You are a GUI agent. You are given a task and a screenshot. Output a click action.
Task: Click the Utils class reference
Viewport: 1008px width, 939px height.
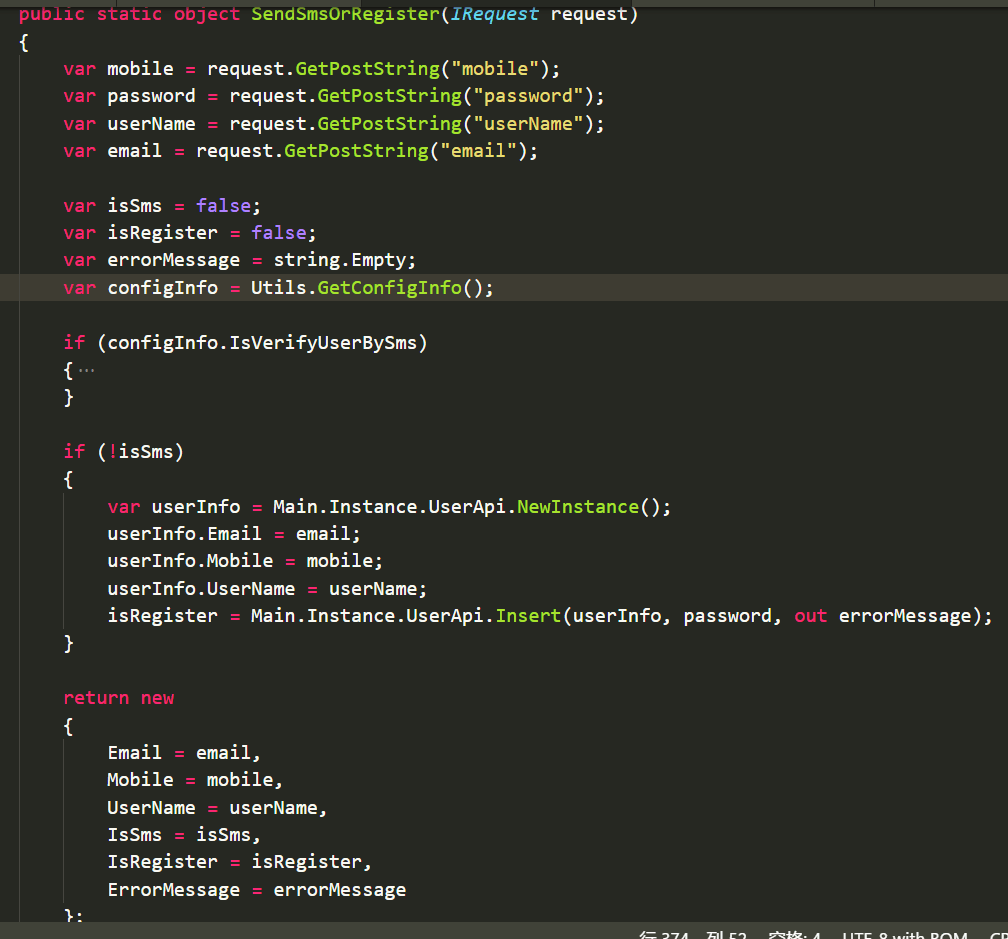[278, 288]
